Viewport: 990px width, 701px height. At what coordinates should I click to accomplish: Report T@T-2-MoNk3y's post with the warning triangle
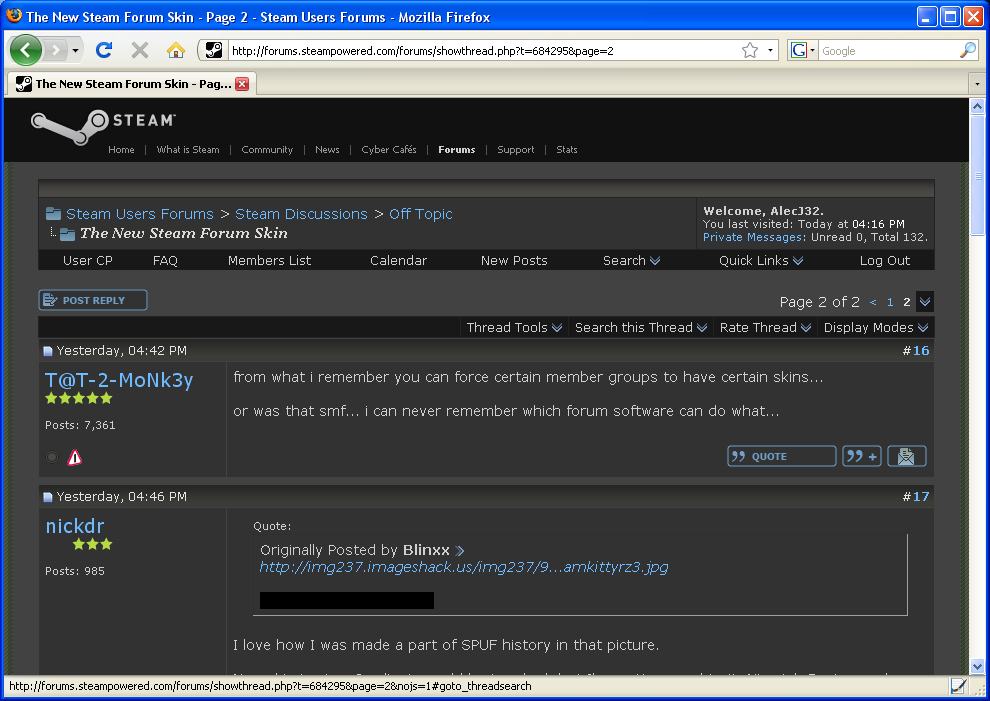(x=74, y=456)
